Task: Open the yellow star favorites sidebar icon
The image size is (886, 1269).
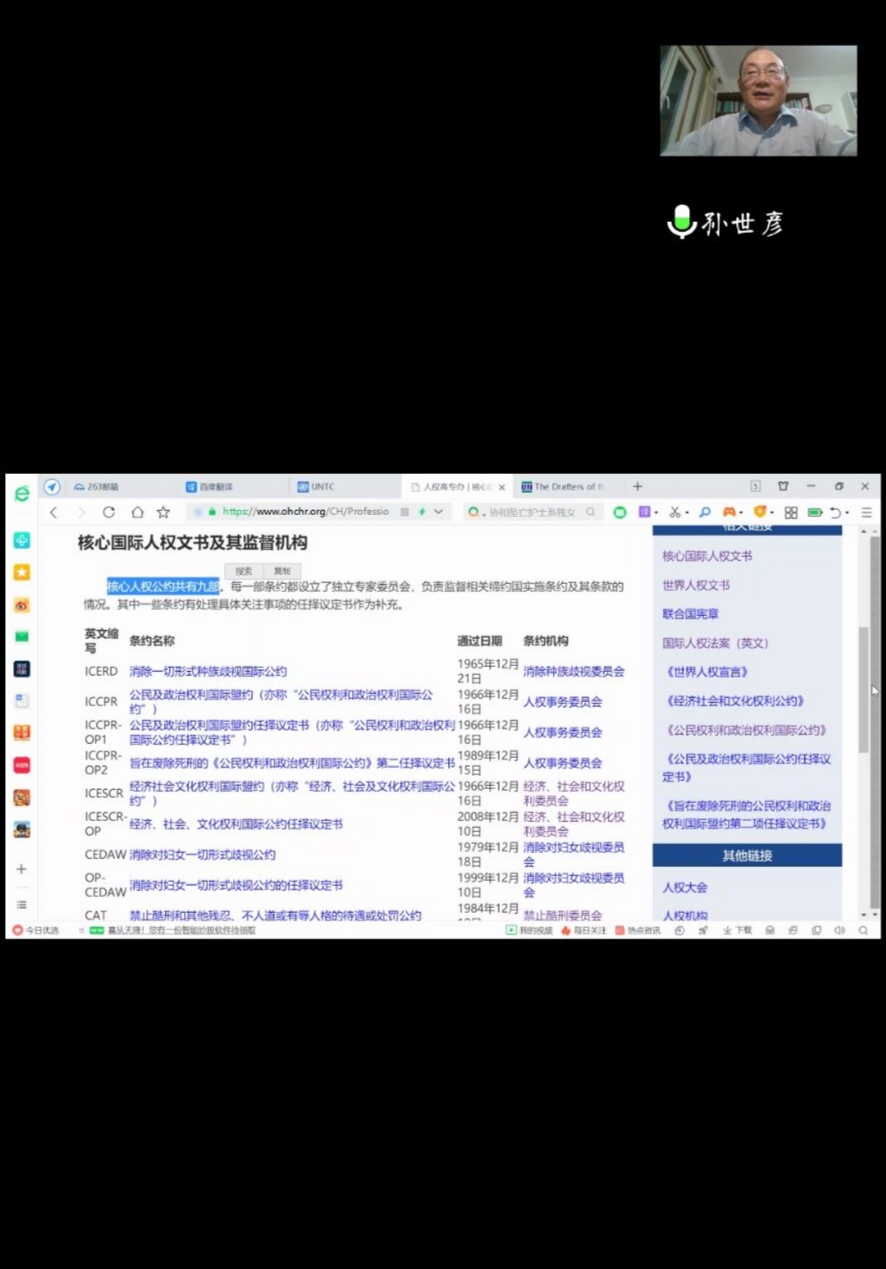Action: pyautogui.click(x=21, y=573)
